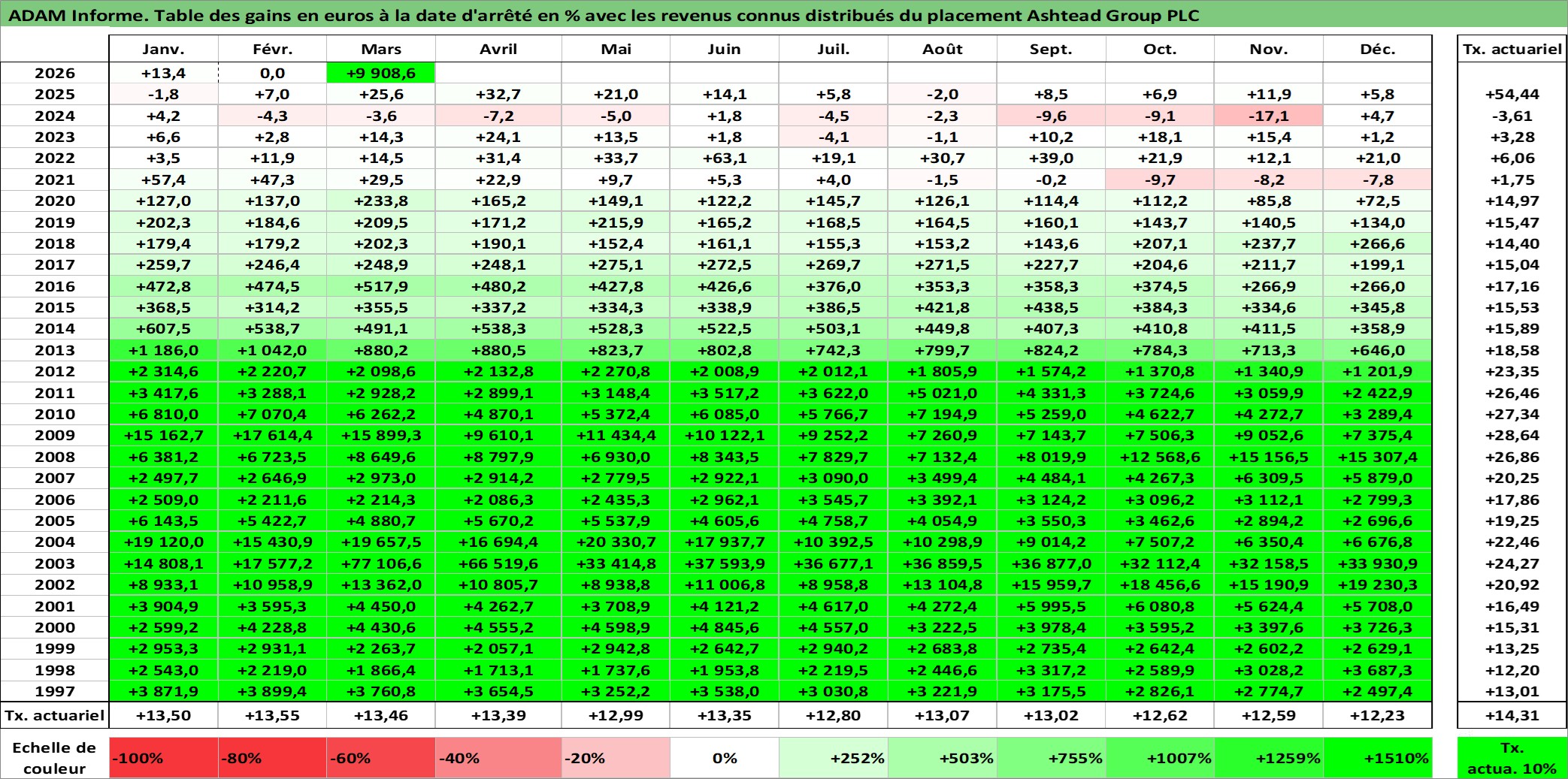Click the +252% light green swatch

pos(834,758)
